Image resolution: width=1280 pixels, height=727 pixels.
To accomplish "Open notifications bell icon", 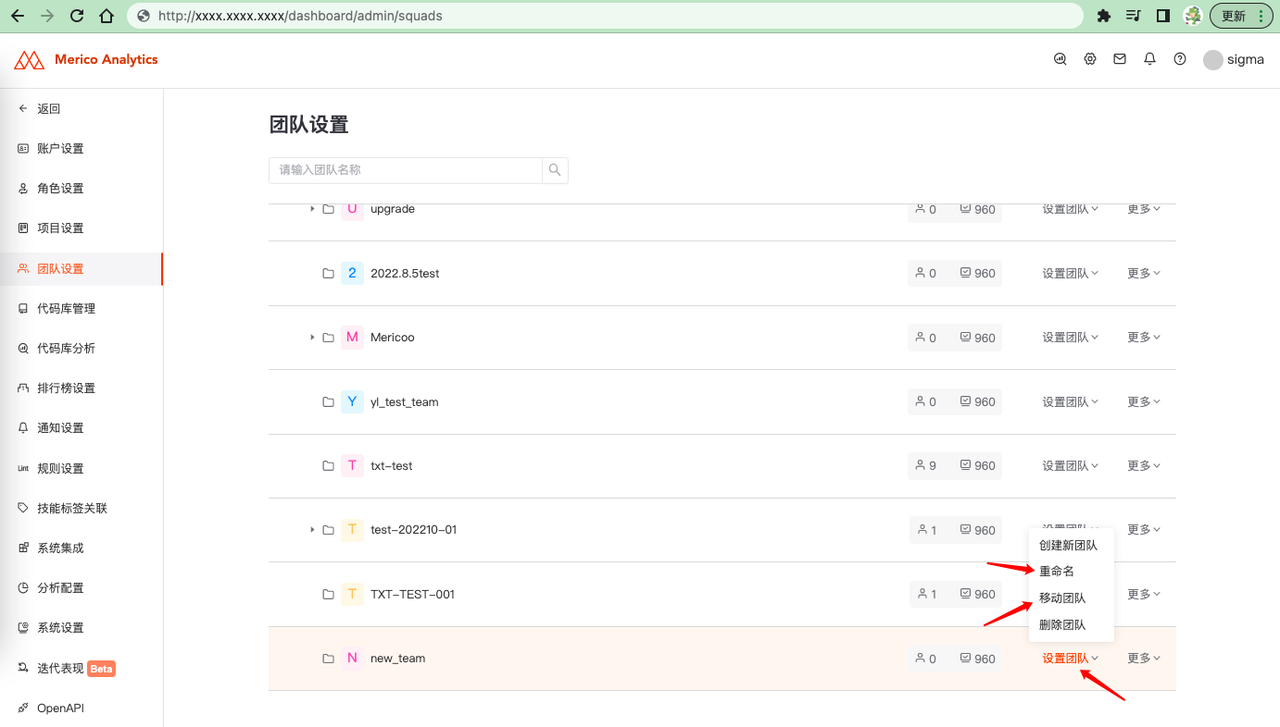I will tap(1150, 59).
